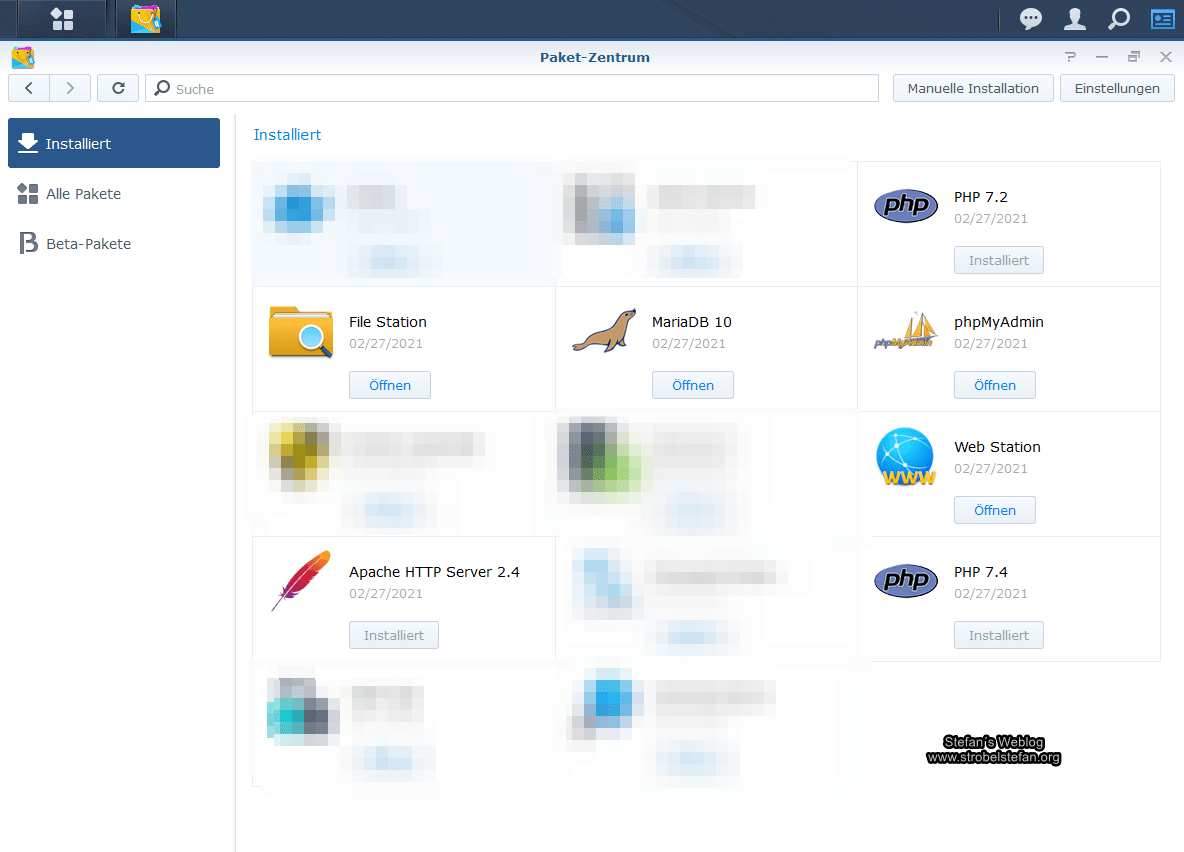Select 'Beta-Pakete' in the sidebar
This screenshot has height=852, width=1184.
click(x=88, y=243)
